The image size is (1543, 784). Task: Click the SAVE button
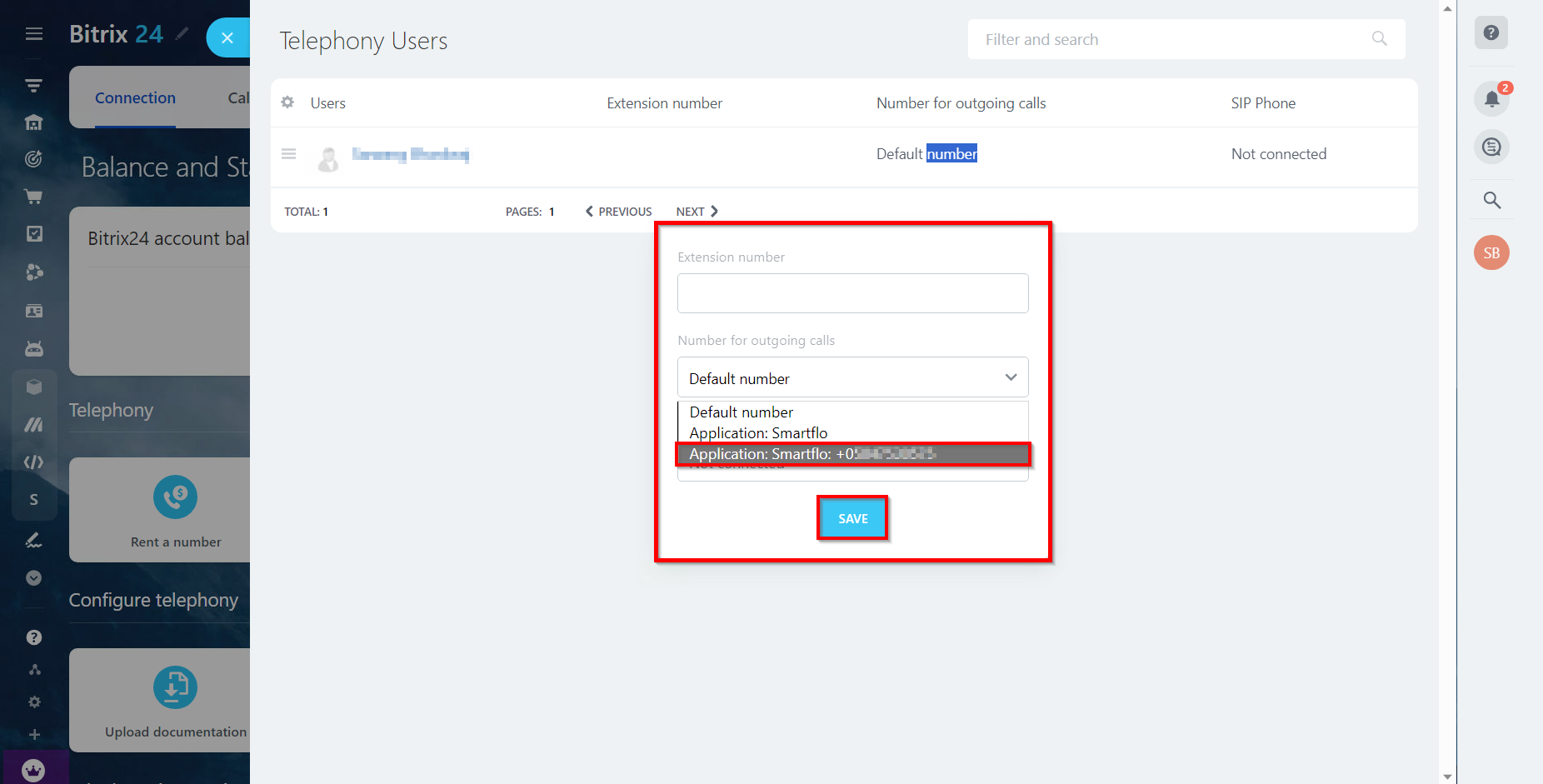tap(853, 518)
